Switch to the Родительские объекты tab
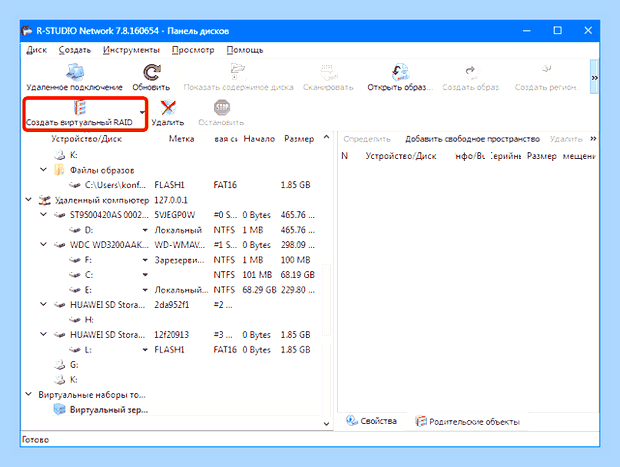The height and width of the screenshot is (467, 620). point(467,422)
